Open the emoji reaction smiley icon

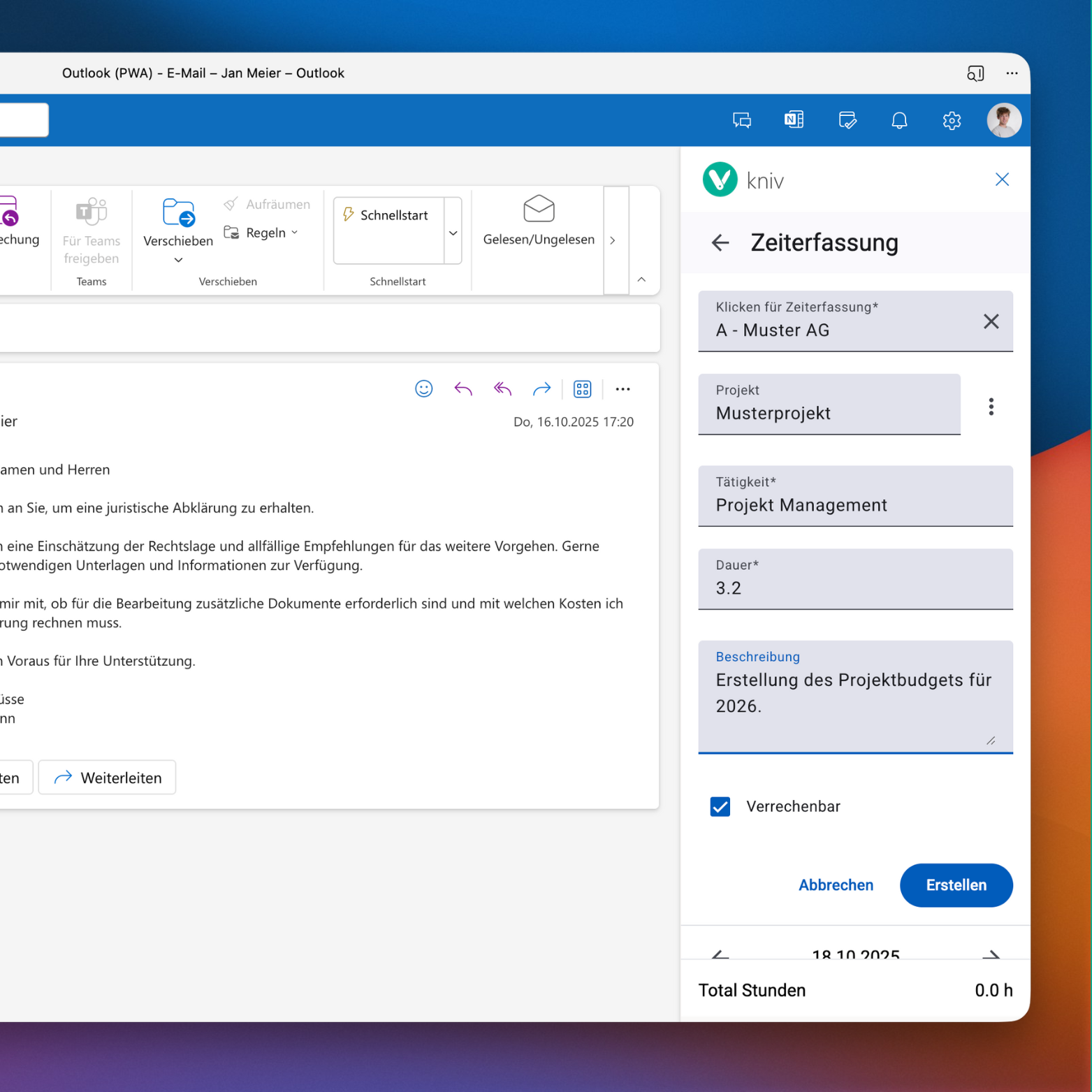[x=423, y=389]
